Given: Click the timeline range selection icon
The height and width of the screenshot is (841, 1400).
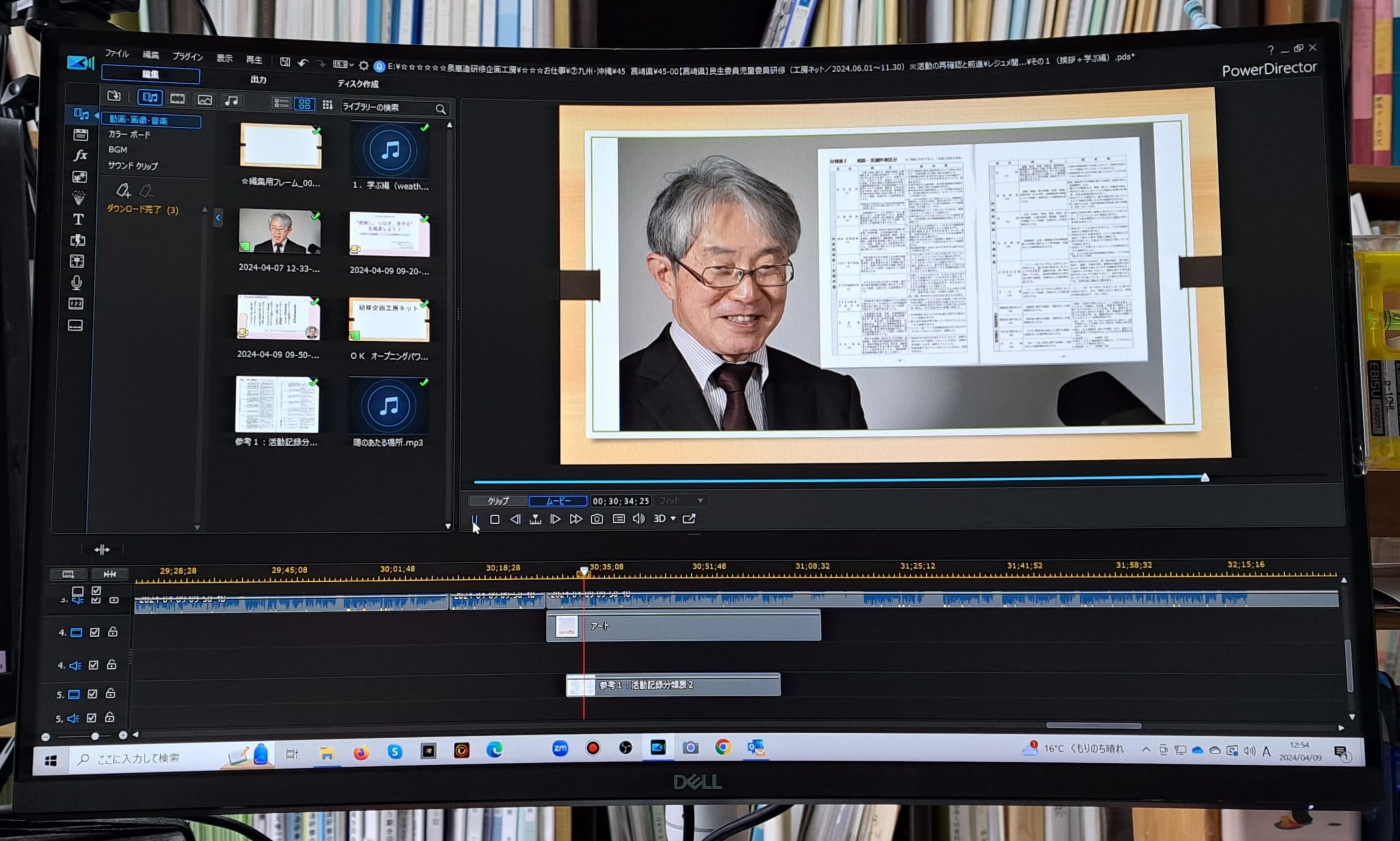Looking at the screenshot, I should [102, 549].
